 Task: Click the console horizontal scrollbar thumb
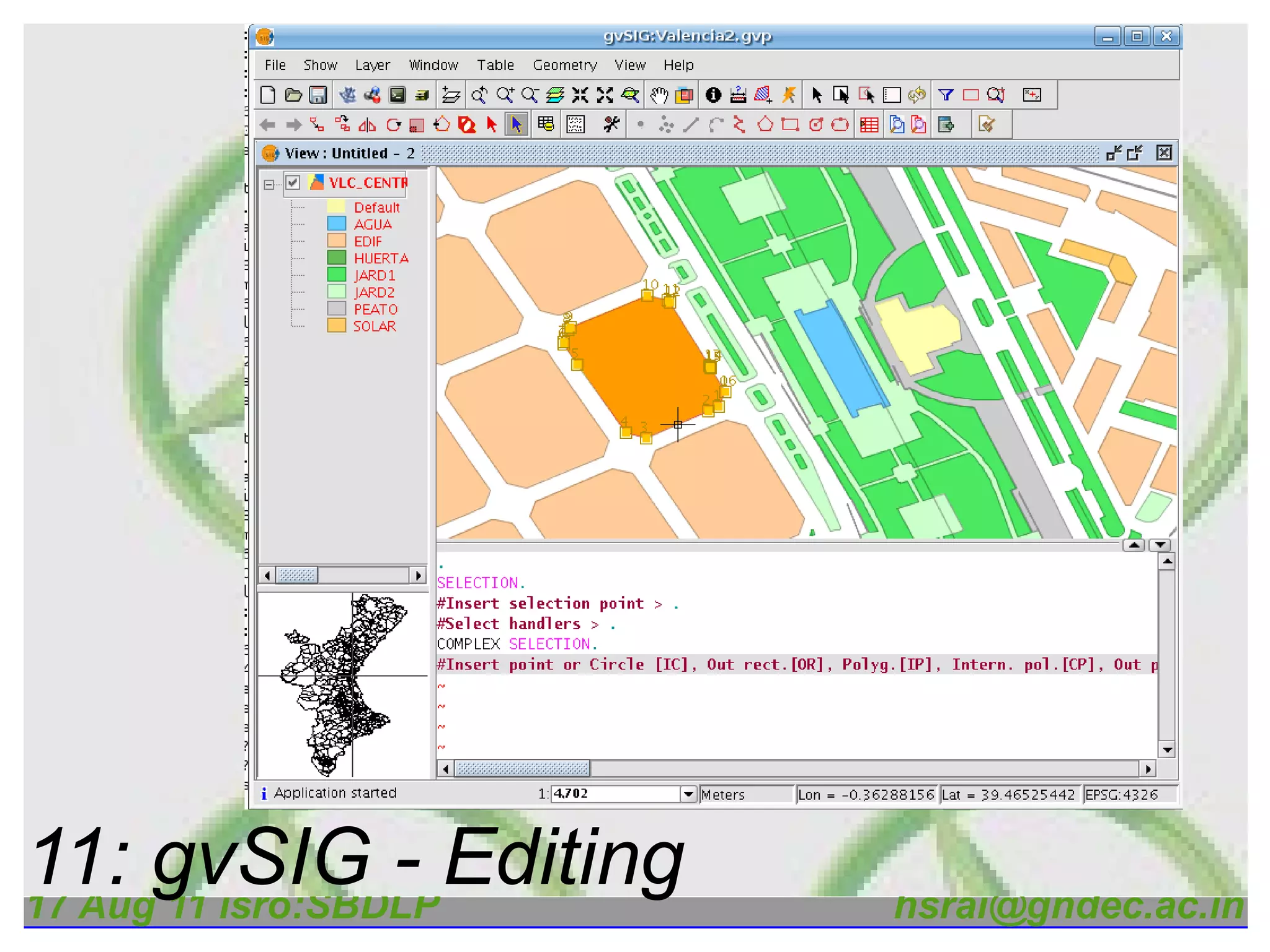coord(522,769)
